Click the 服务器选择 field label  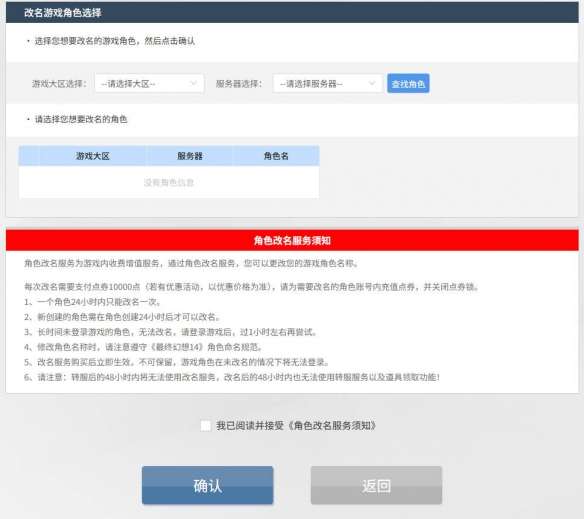[x=239, y=84]
